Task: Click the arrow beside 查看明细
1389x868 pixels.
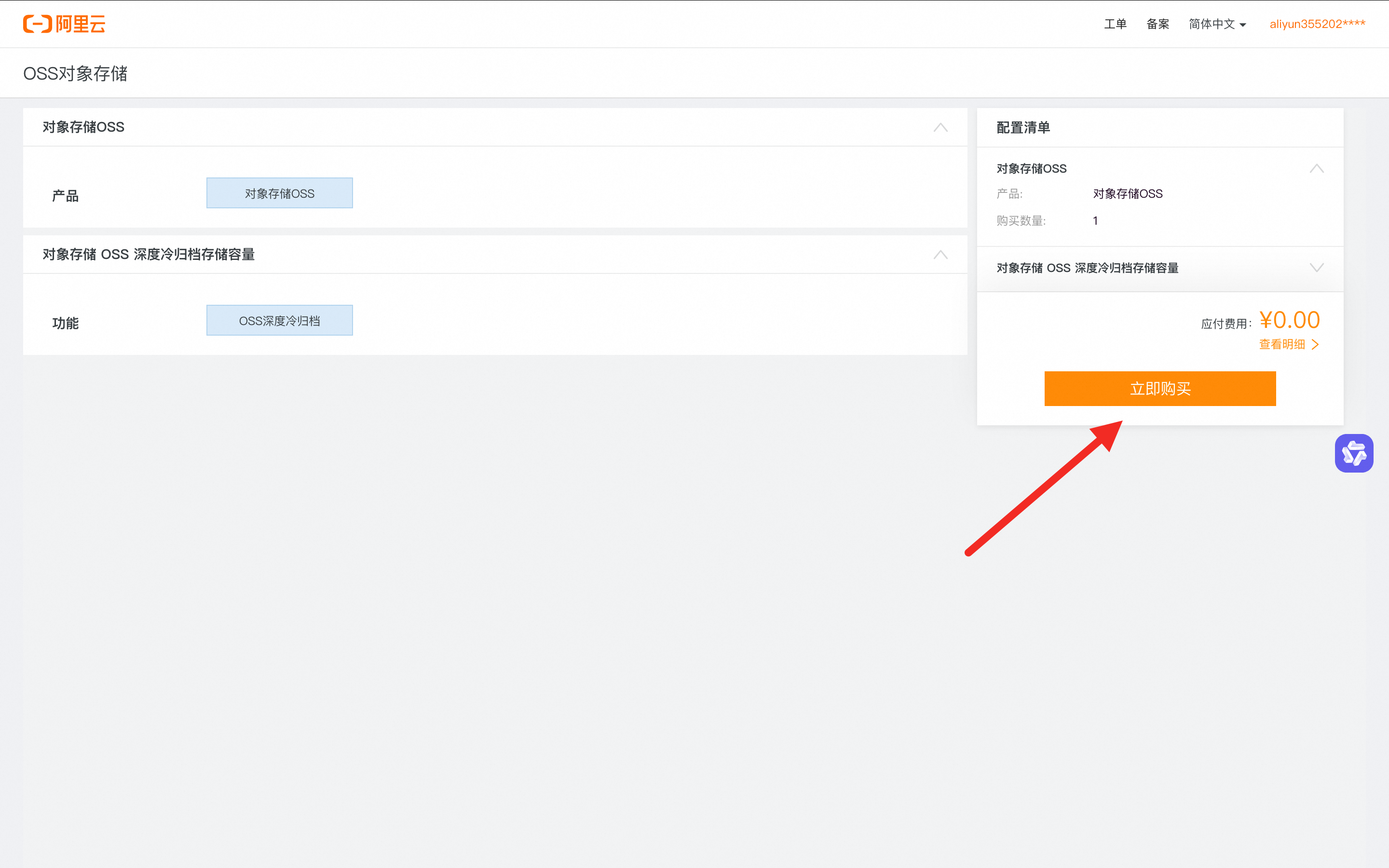Action: (x=1316, y=344)
